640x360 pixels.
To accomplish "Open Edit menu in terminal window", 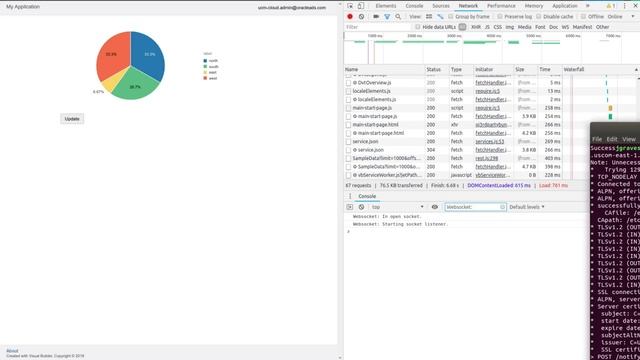I will [x=612, y=139].
